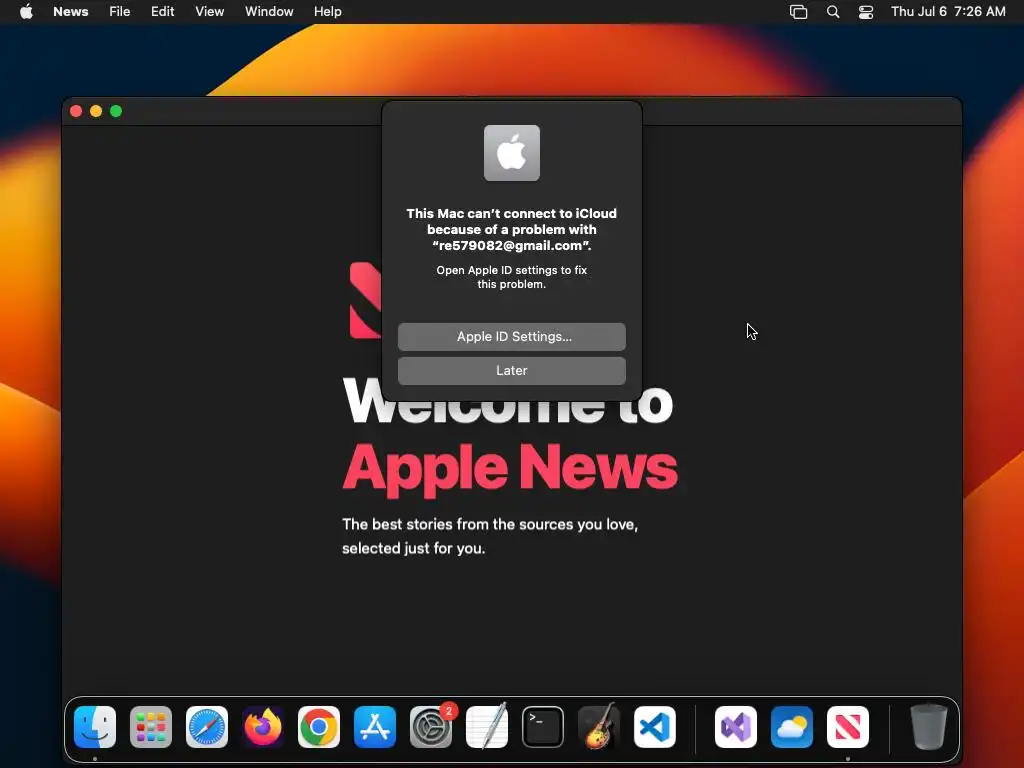Open the Help menu
The width and height of the screenshot is (1024, 768).
(x=328, y=12)
